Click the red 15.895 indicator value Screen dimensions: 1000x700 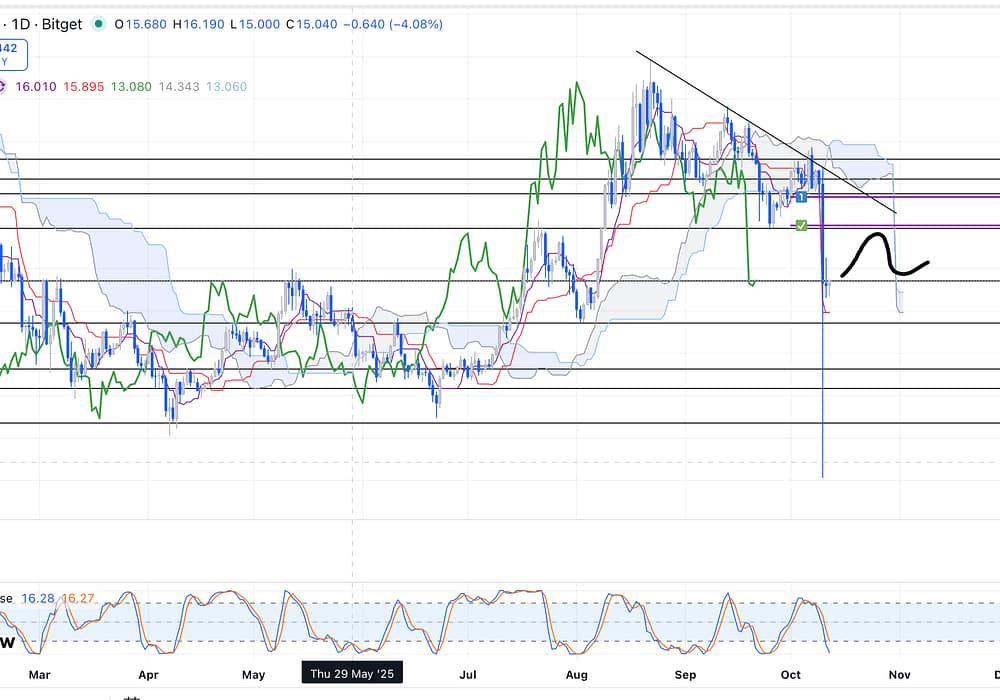coord(86,87)
